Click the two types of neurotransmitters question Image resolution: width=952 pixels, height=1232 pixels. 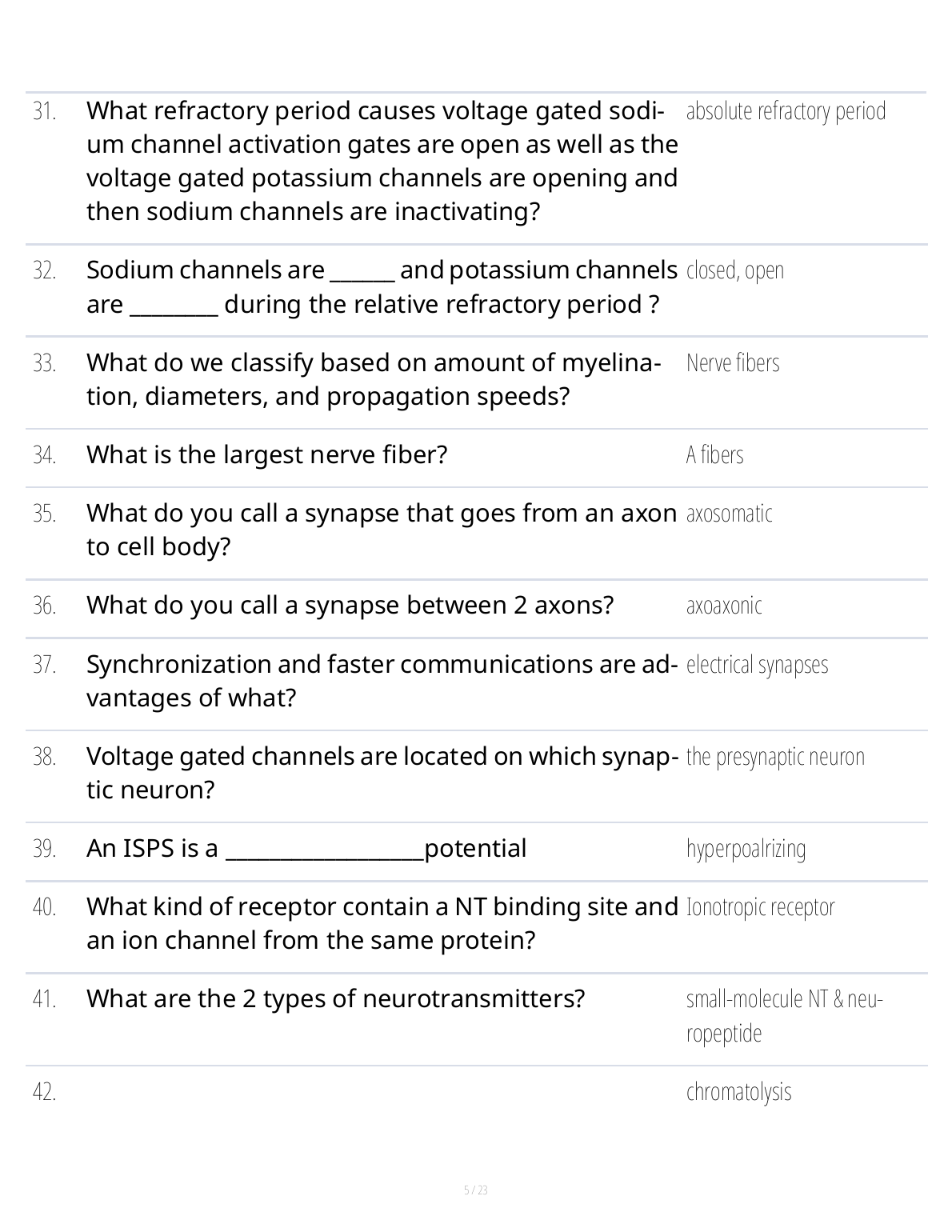[335, 999]
